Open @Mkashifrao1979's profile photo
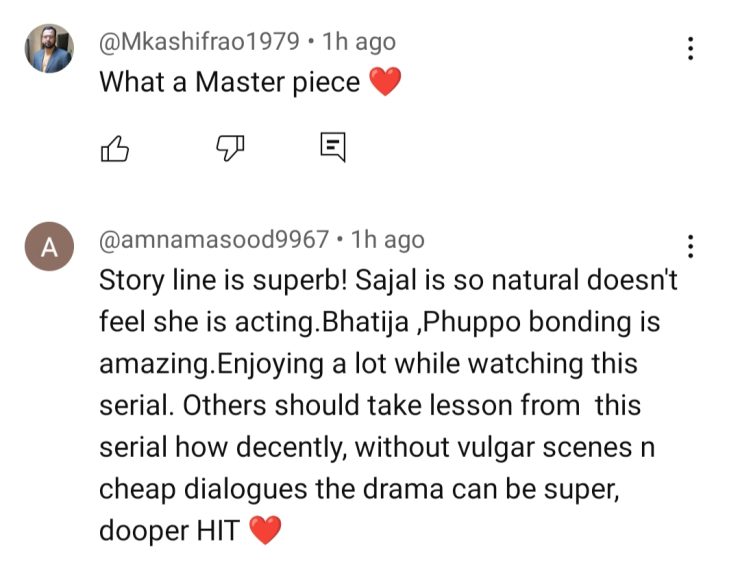 (x=48, y=49)
